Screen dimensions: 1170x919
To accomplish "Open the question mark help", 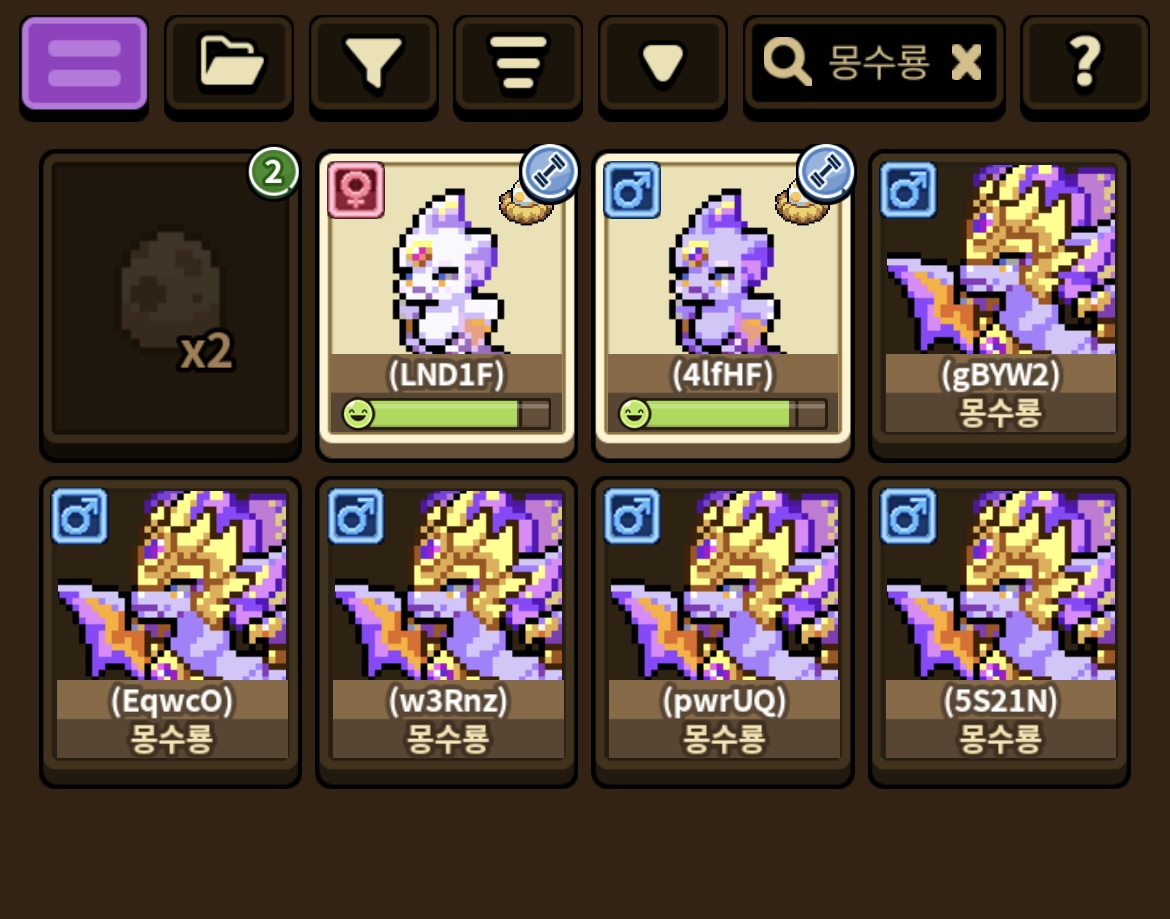I will (1085, 65).
